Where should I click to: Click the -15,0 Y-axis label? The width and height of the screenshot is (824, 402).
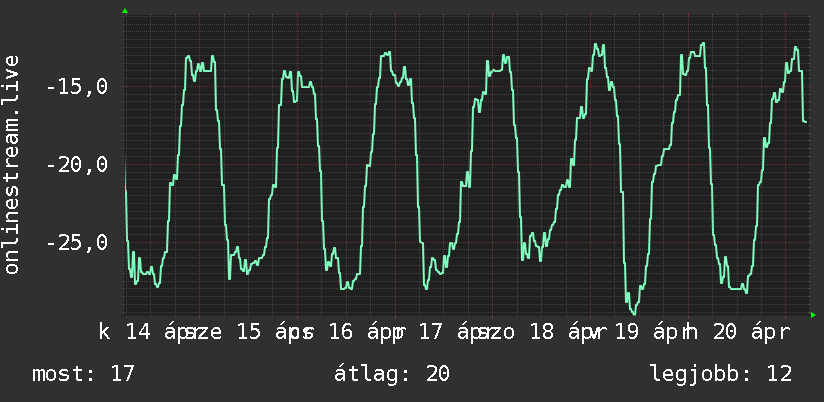(77, 86)
